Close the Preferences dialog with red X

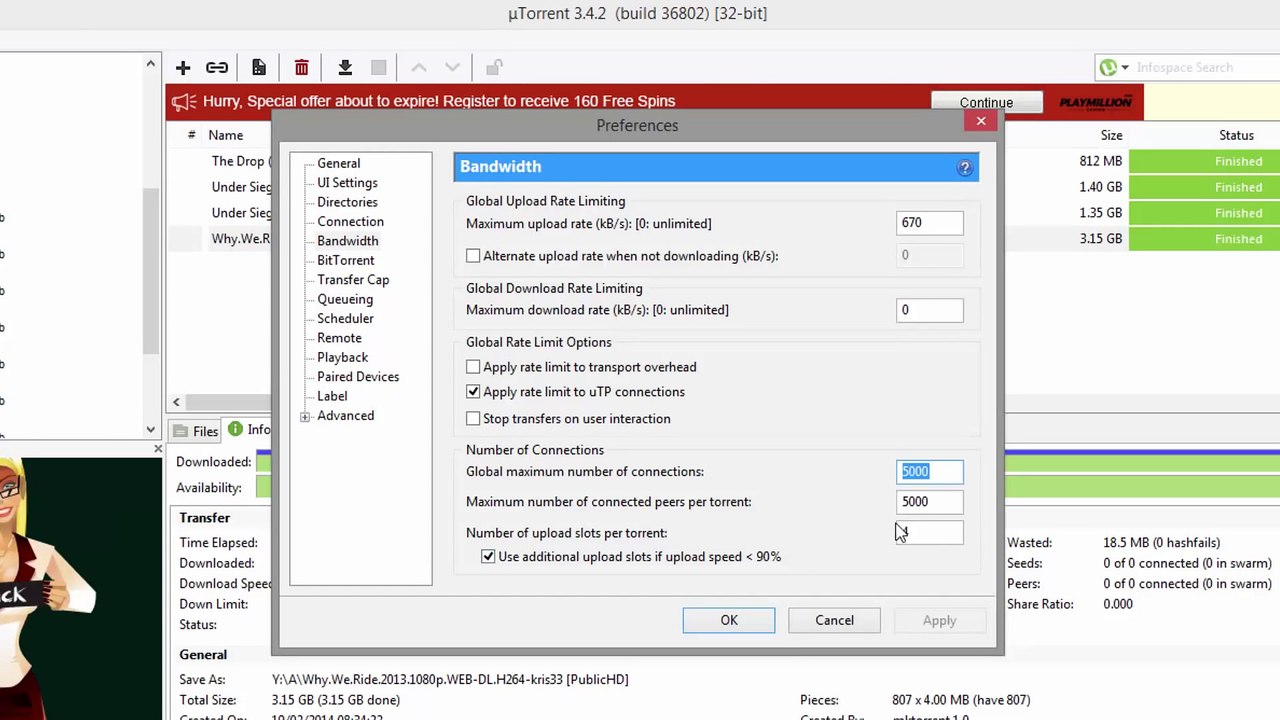981,121
